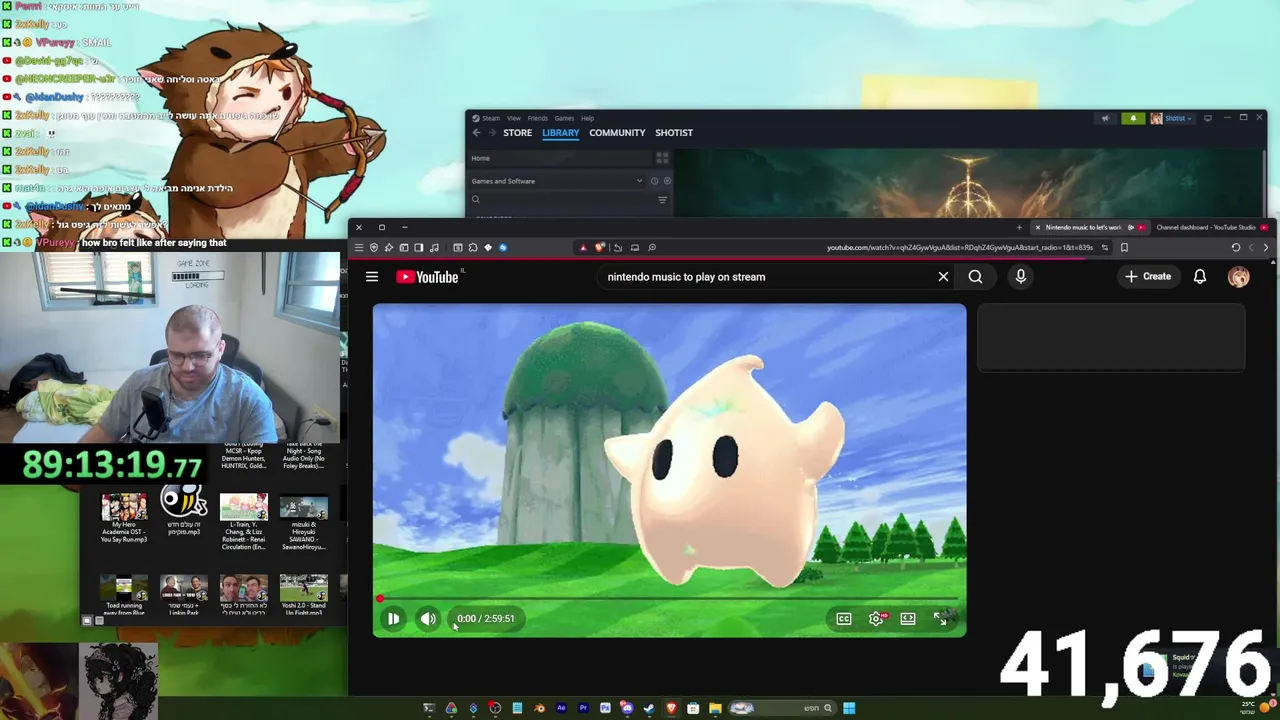
Task: Open YouTube notifications bell
Action: tap(1199, 277)
